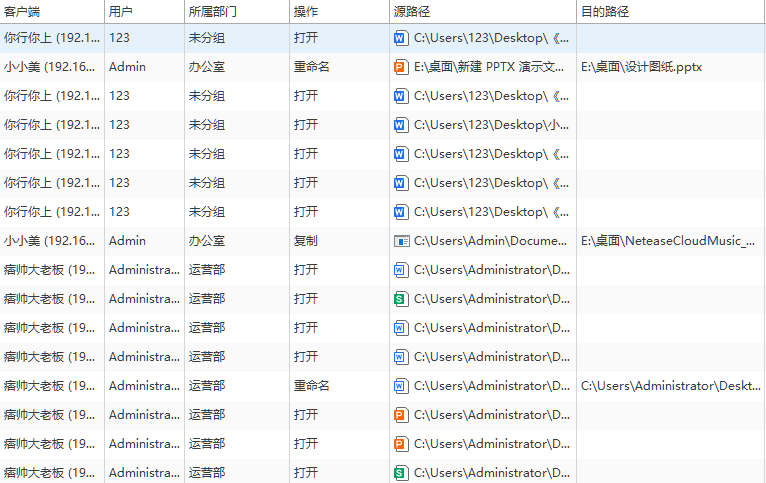Click destination E:\桌面\设计图纸.pptx
The height and width of the screenshot is (483, 766).
(641, 67)
